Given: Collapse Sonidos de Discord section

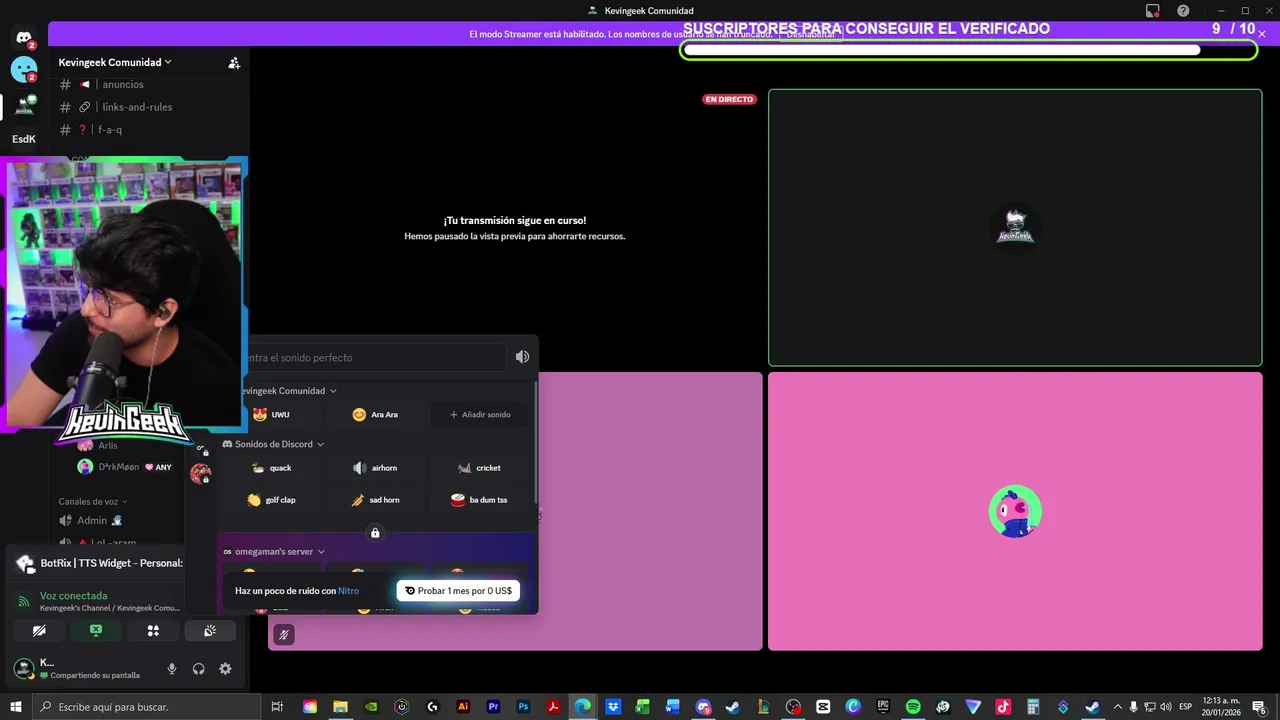Looking at the screenshot, I should [273, 444].
